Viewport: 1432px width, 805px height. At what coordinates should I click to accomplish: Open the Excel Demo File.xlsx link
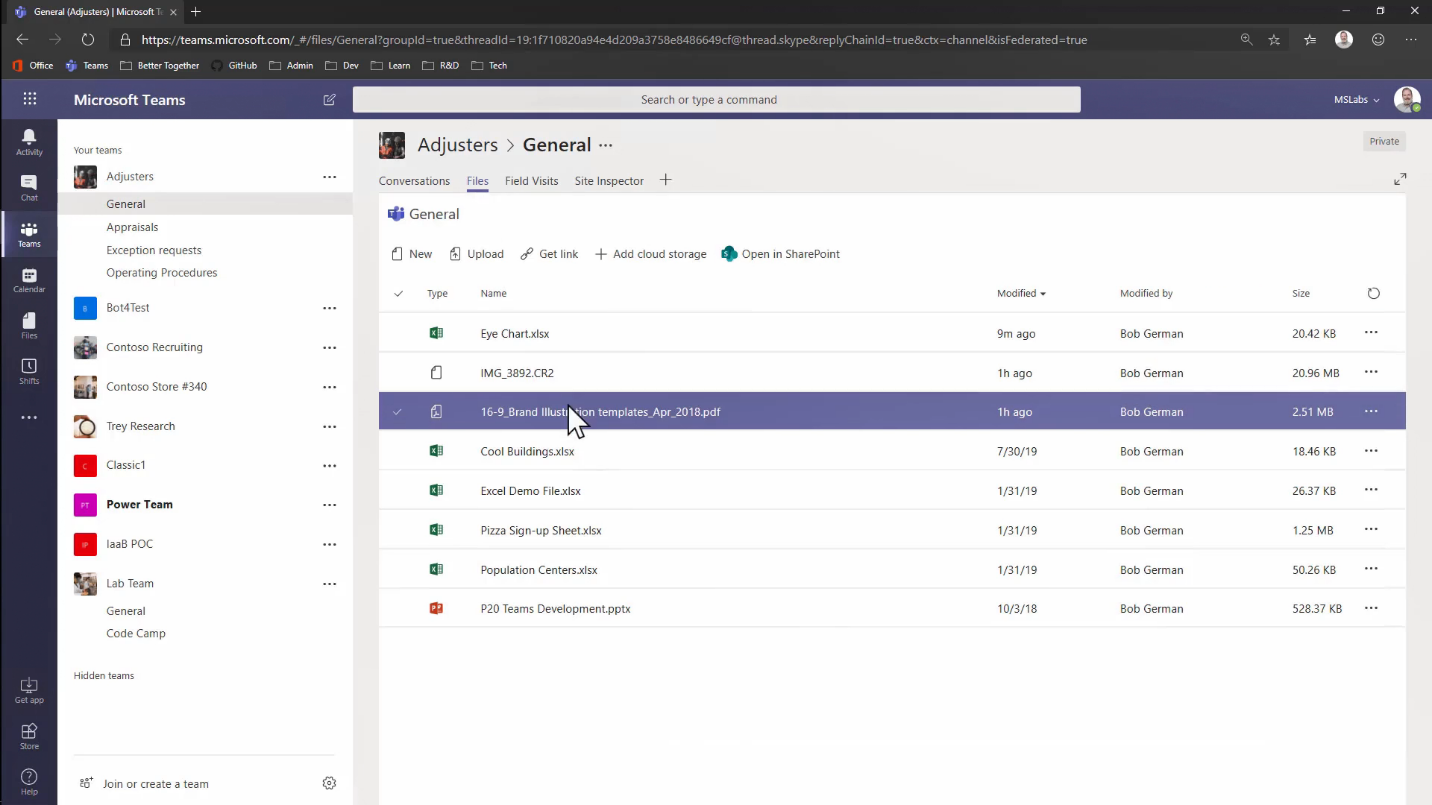[x=530, y=491]
